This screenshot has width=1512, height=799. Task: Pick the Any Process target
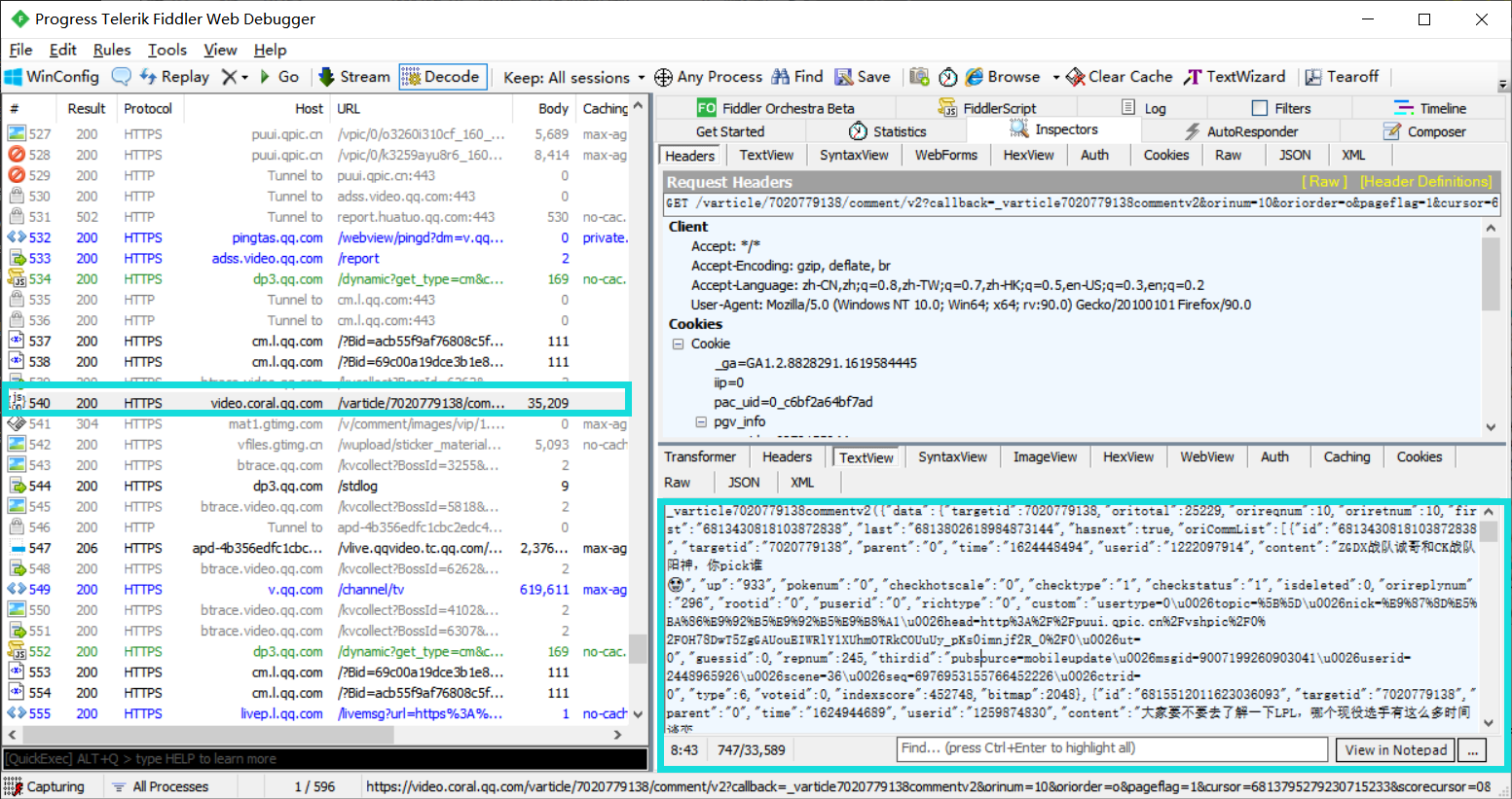[x=708, y=77]
